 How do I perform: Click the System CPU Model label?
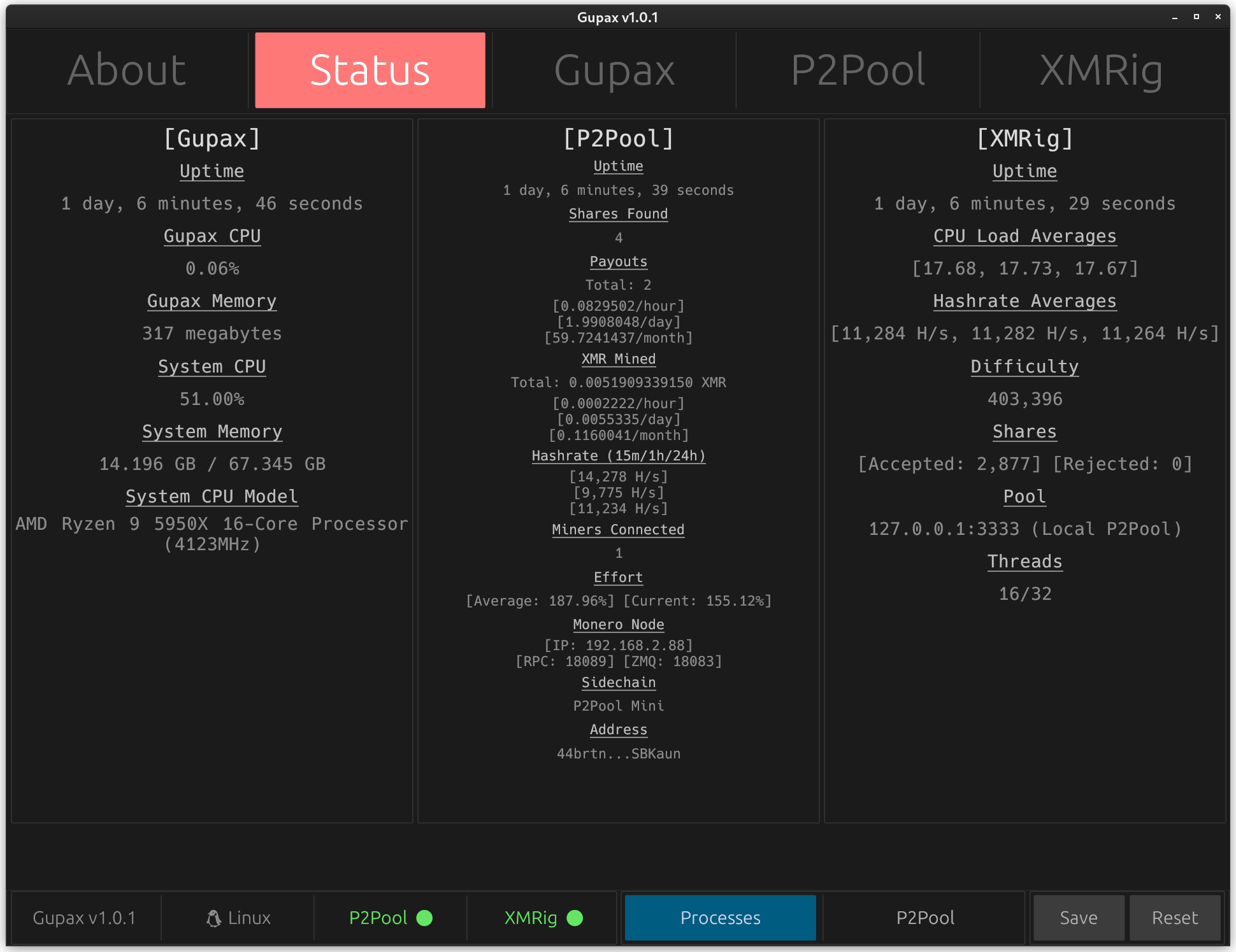(x=212, y=496)
